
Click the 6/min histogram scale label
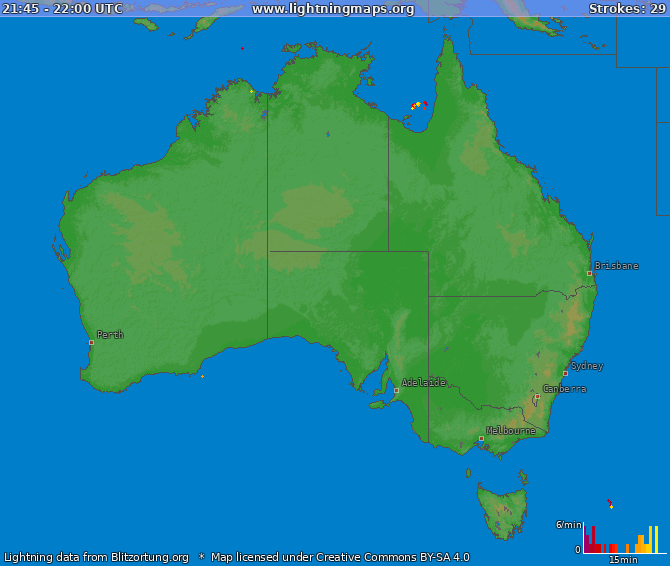coord(568,525)
